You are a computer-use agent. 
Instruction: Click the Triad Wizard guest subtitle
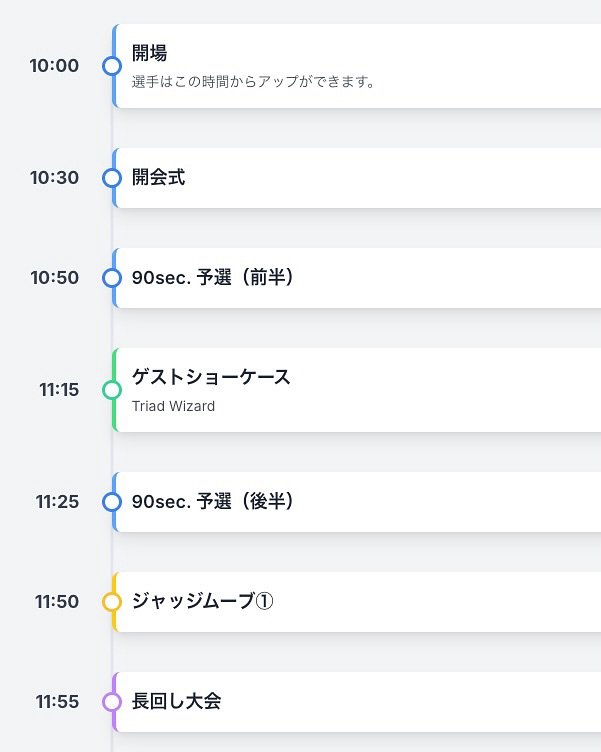tap(173, 406)
